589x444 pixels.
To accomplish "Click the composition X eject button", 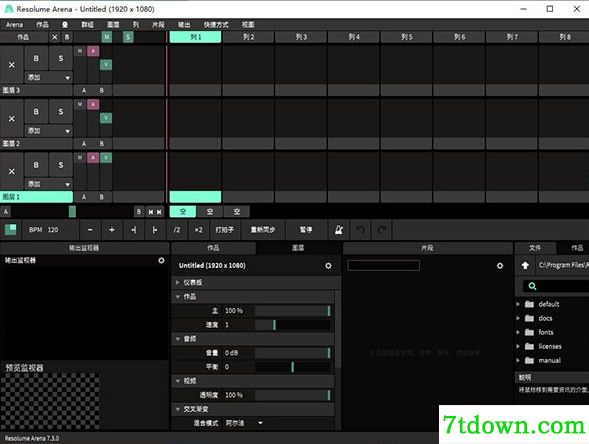I will point(55,37).
